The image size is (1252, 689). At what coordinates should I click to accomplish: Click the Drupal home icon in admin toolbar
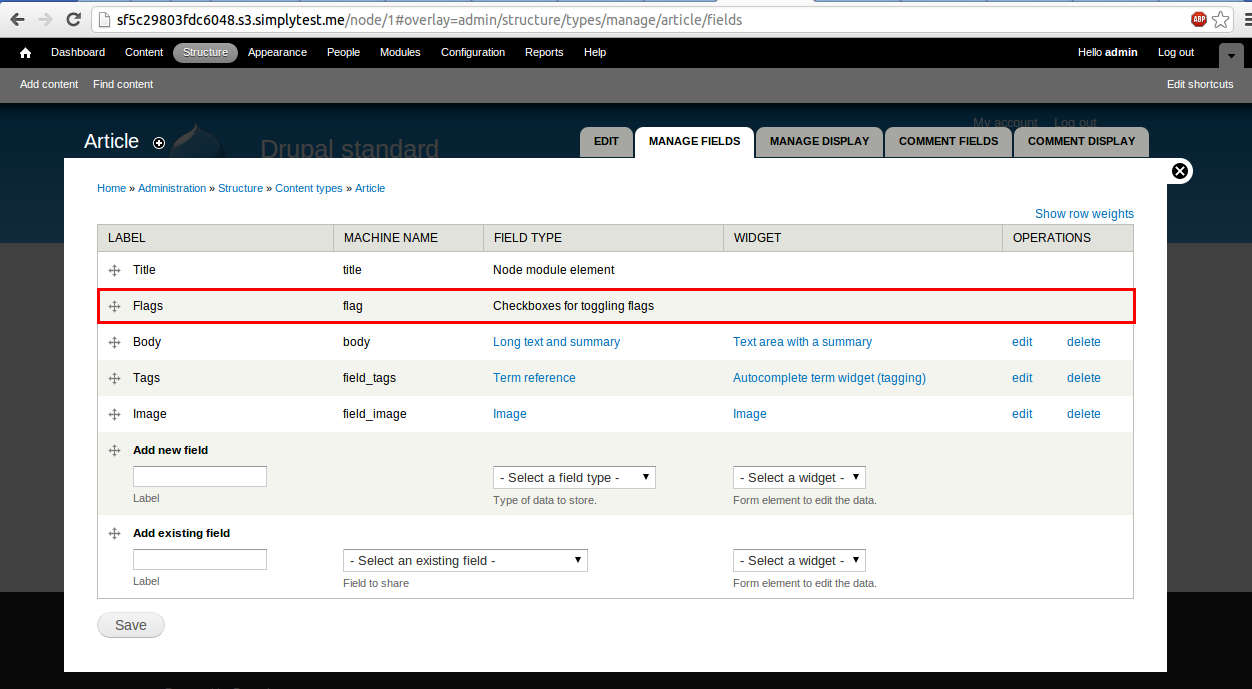pos(26,53)
